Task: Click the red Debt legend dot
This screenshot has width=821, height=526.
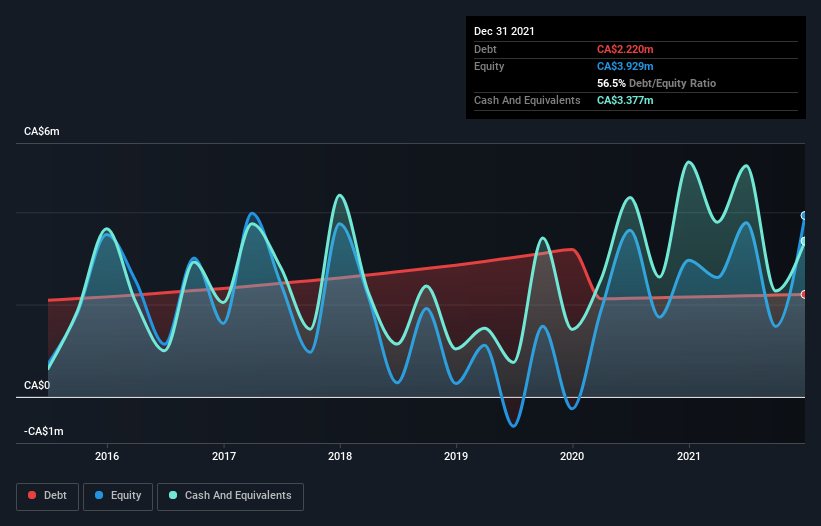Action: pyautogui.click(x=32, y=495)
